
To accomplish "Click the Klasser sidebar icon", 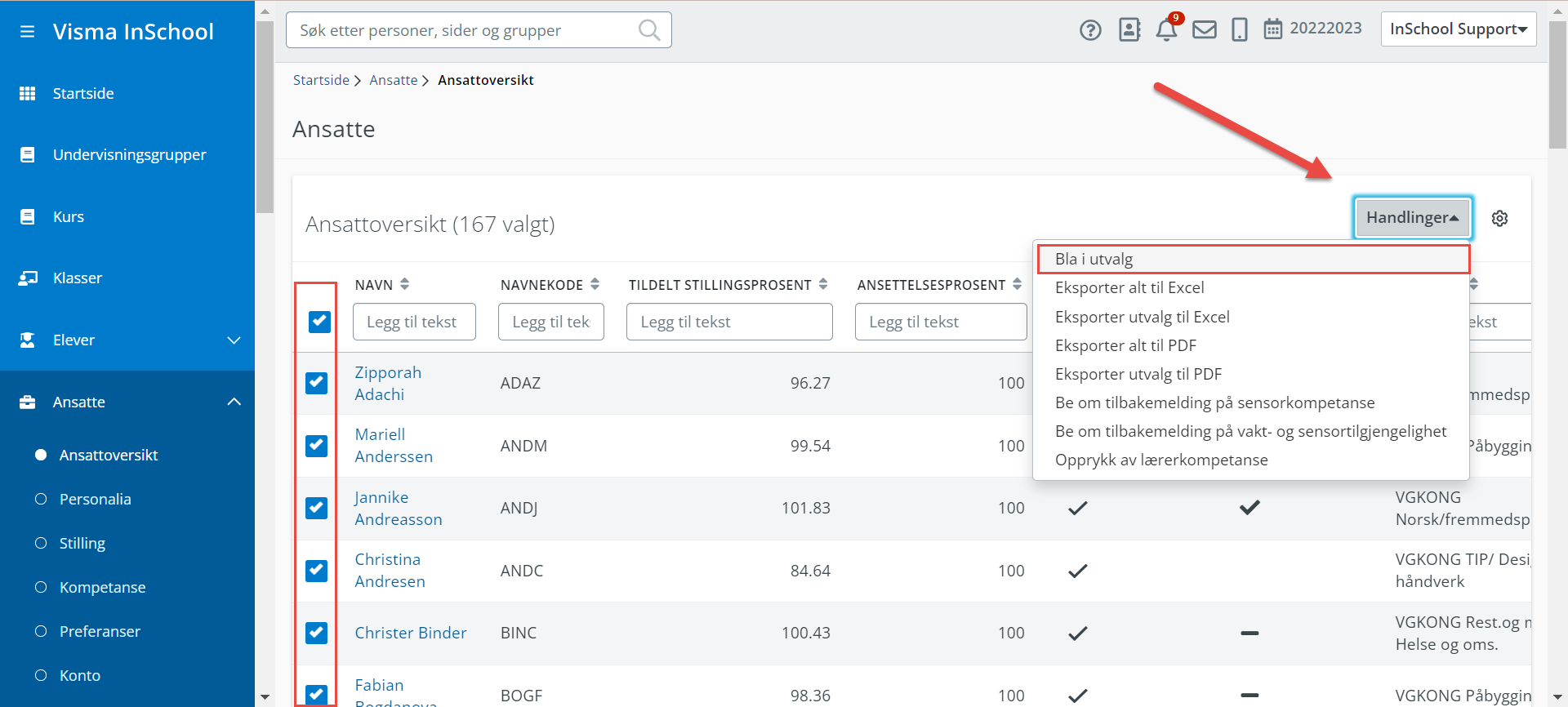I will [x=27, y=278].
